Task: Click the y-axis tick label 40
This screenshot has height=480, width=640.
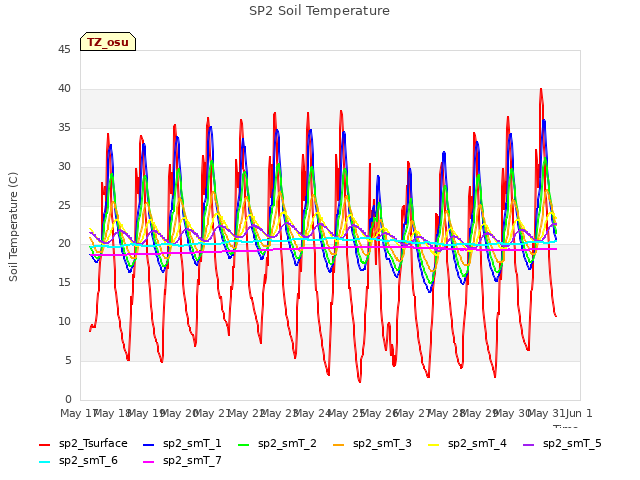Action: click(64, 88)
